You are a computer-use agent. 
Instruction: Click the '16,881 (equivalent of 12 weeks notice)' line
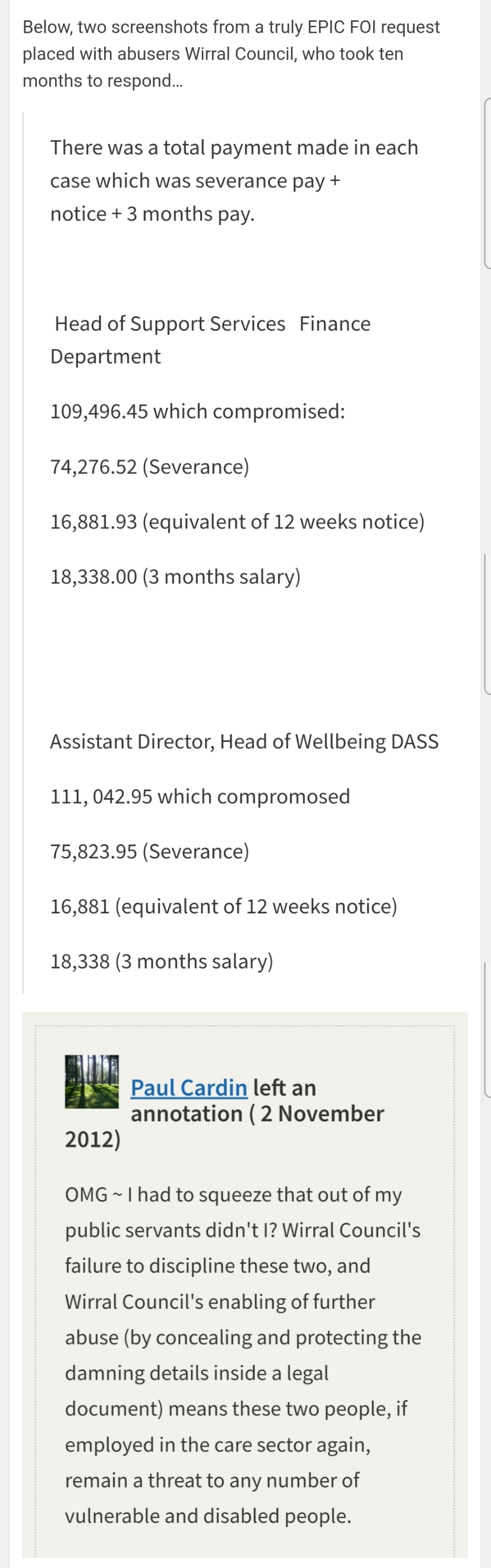[x=224, y=906]
